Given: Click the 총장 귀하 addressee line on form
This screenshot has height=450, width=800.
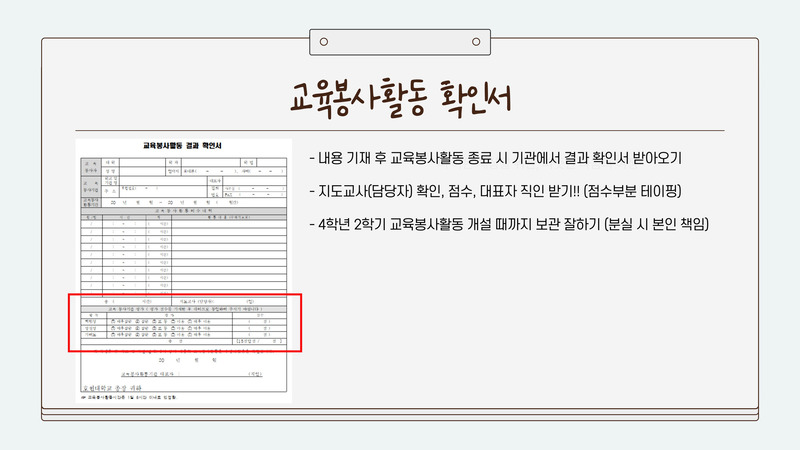Looking at the screenshot, I should coord(112,388).
